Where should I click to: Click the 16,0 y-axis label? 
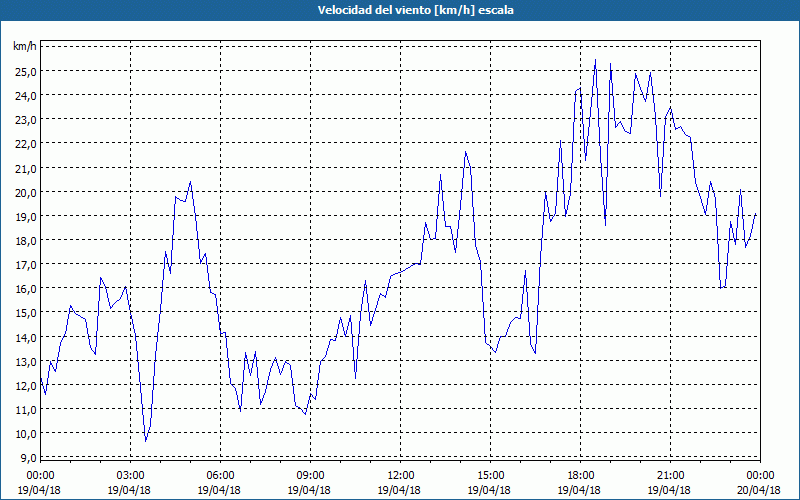[x=26, y=289]
